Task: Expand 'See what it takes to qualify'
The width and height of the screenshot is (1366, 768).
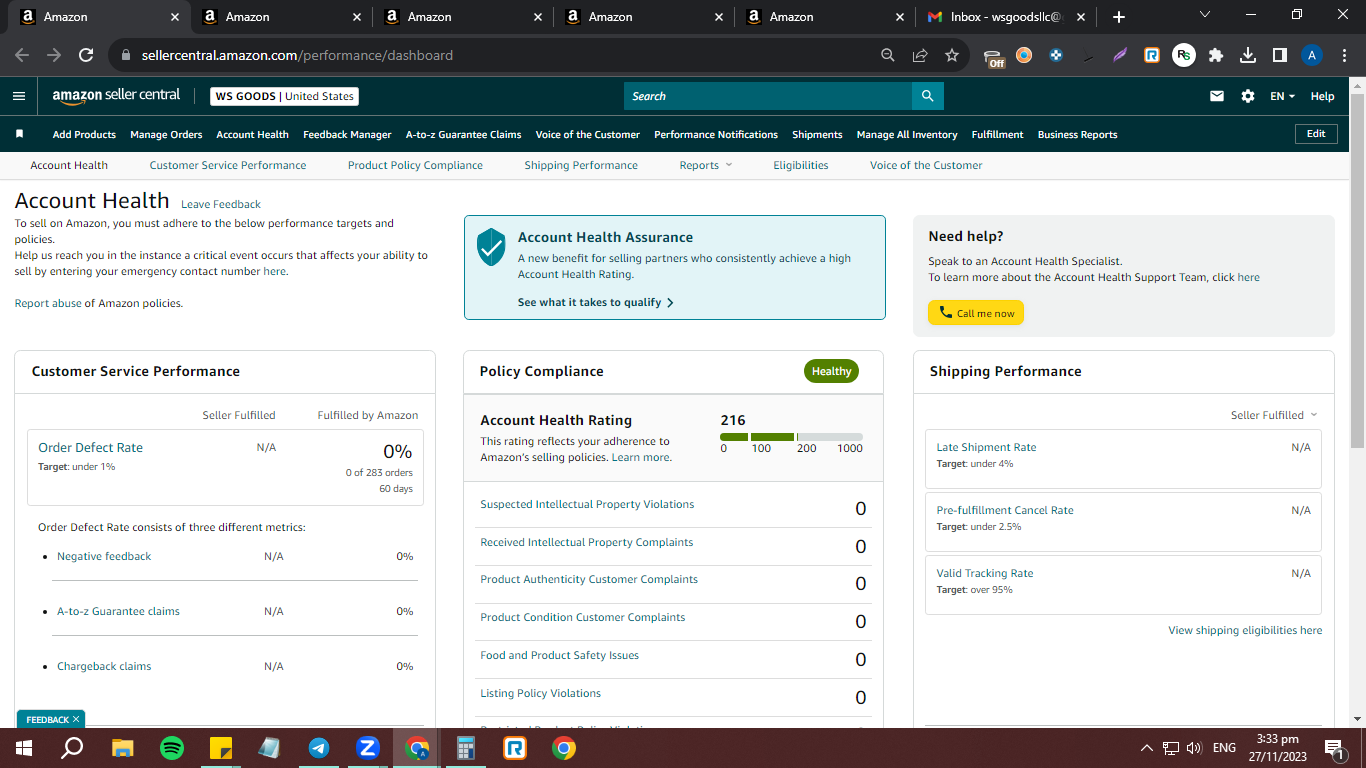Action: click(596, 302)
